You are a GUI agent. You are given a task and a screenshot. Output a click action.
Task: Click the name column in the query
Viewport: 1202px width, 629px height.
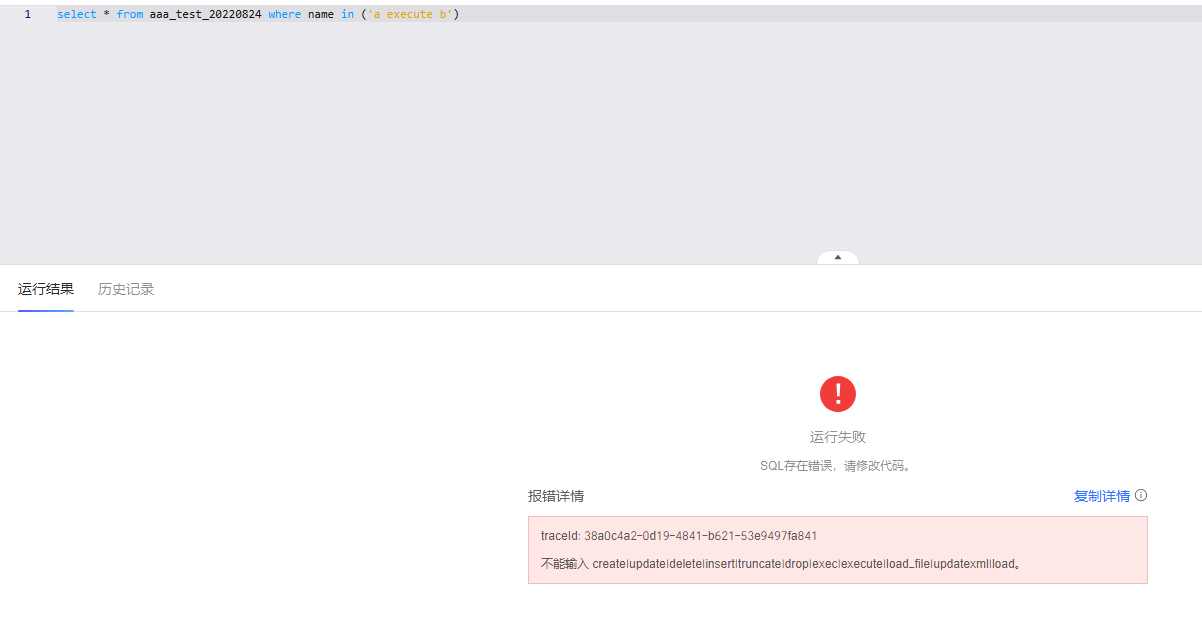coord(321,15)
